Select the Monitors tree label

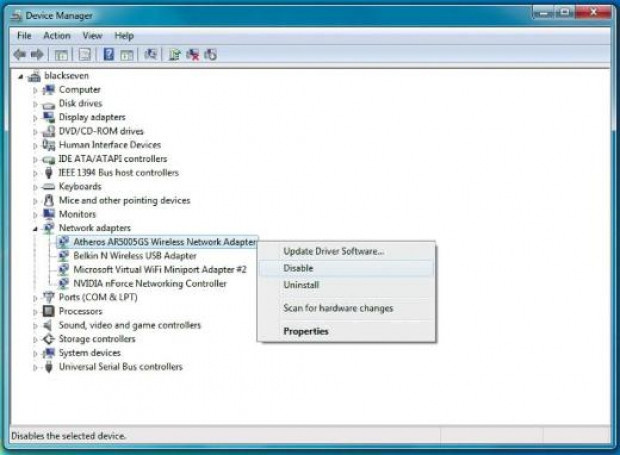(77, 214)
